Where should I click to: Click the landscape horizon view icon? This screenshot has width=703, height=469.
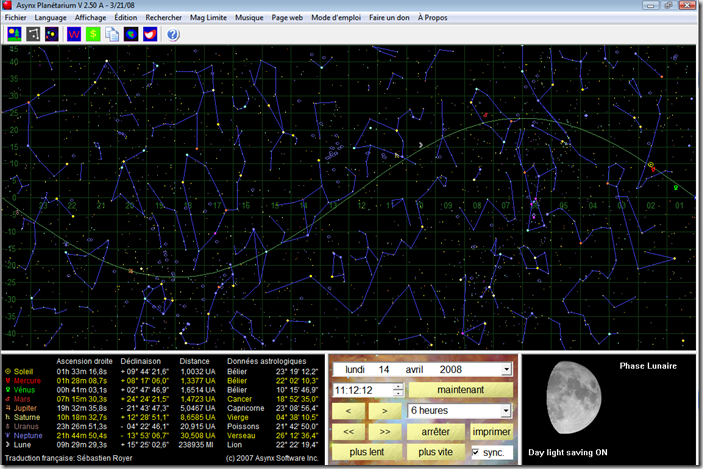14,35
